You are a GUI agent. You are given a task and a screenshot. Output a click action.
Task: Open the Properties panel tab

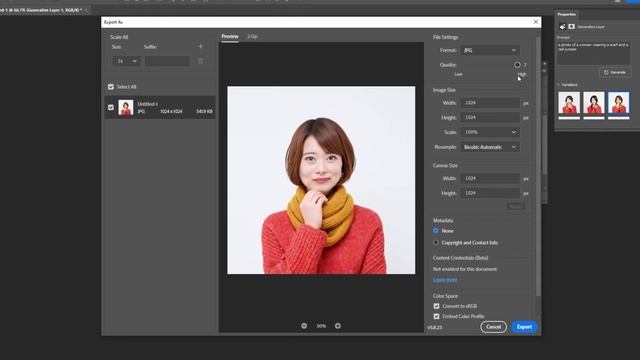point(567,14)
